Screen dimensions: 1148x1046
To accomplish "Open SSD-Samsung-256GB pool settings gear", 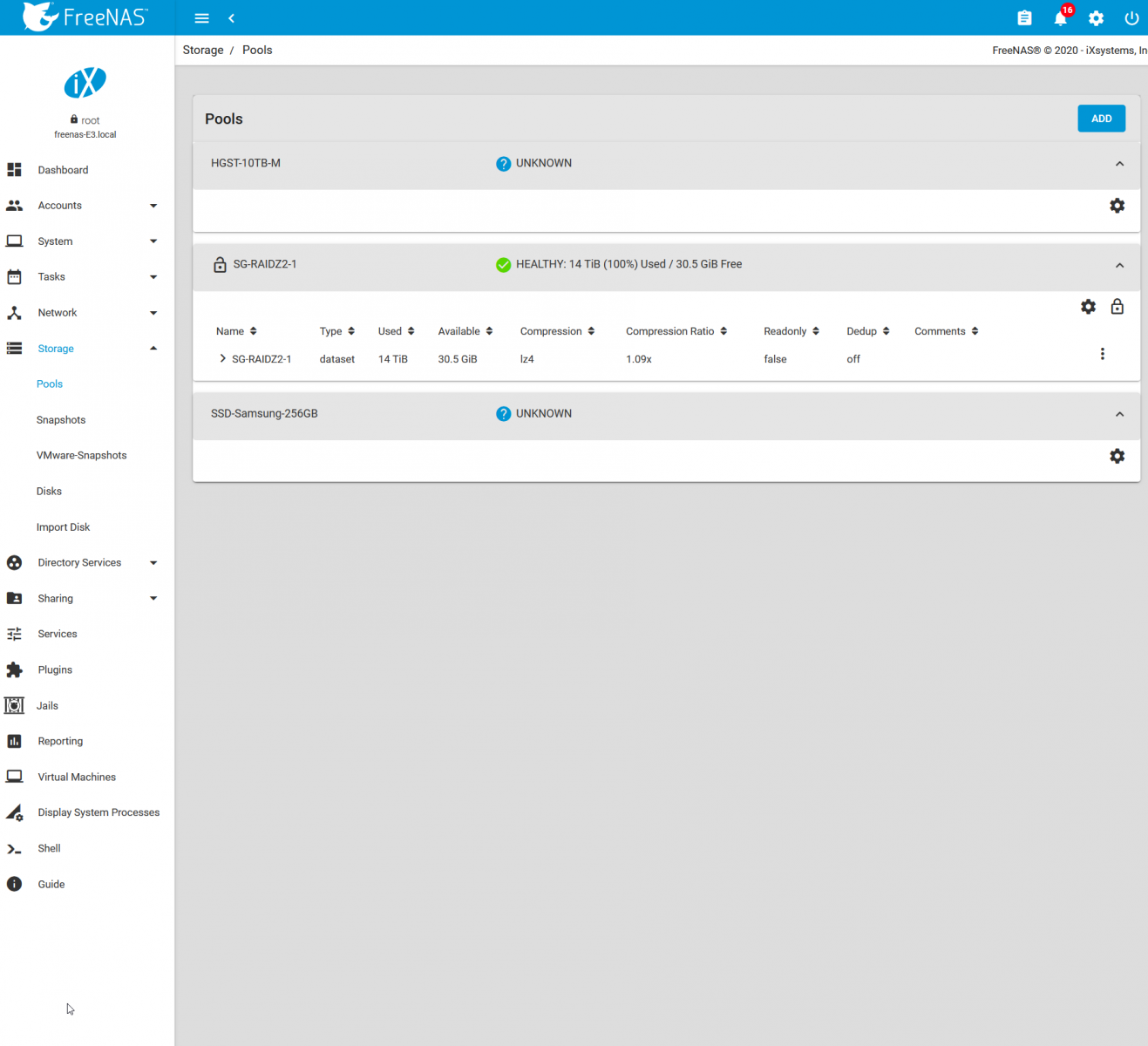I will (x=1117, y=456).
